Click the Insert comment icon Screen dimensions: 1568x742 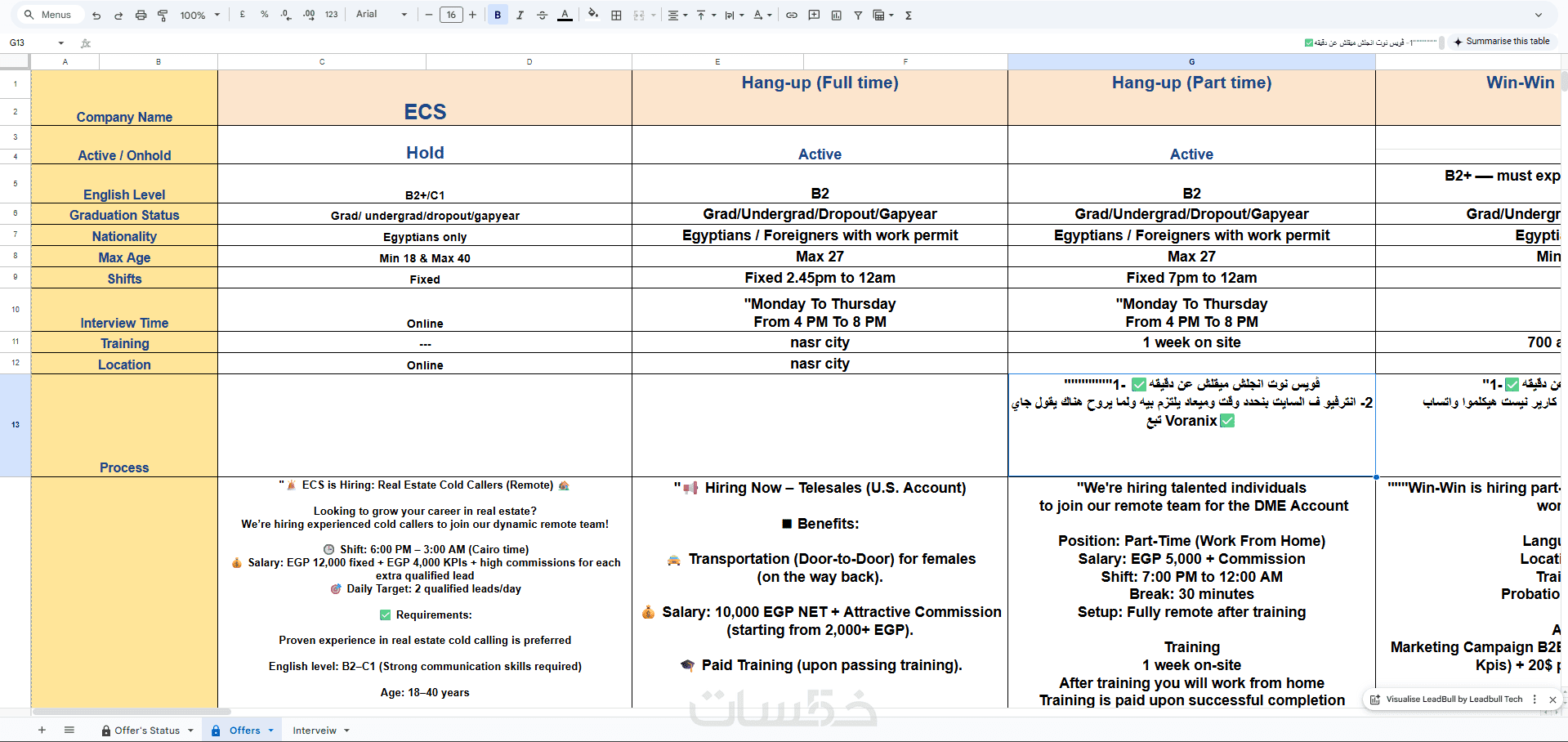pos(814,15)
